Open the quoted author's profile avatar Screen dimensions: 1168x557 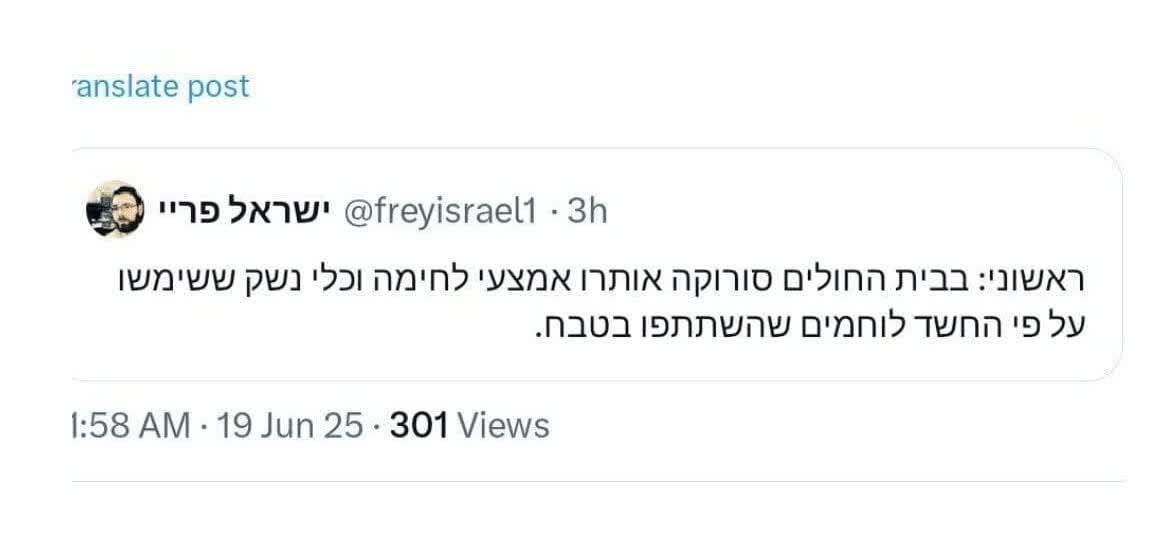[x=116, y=209]
